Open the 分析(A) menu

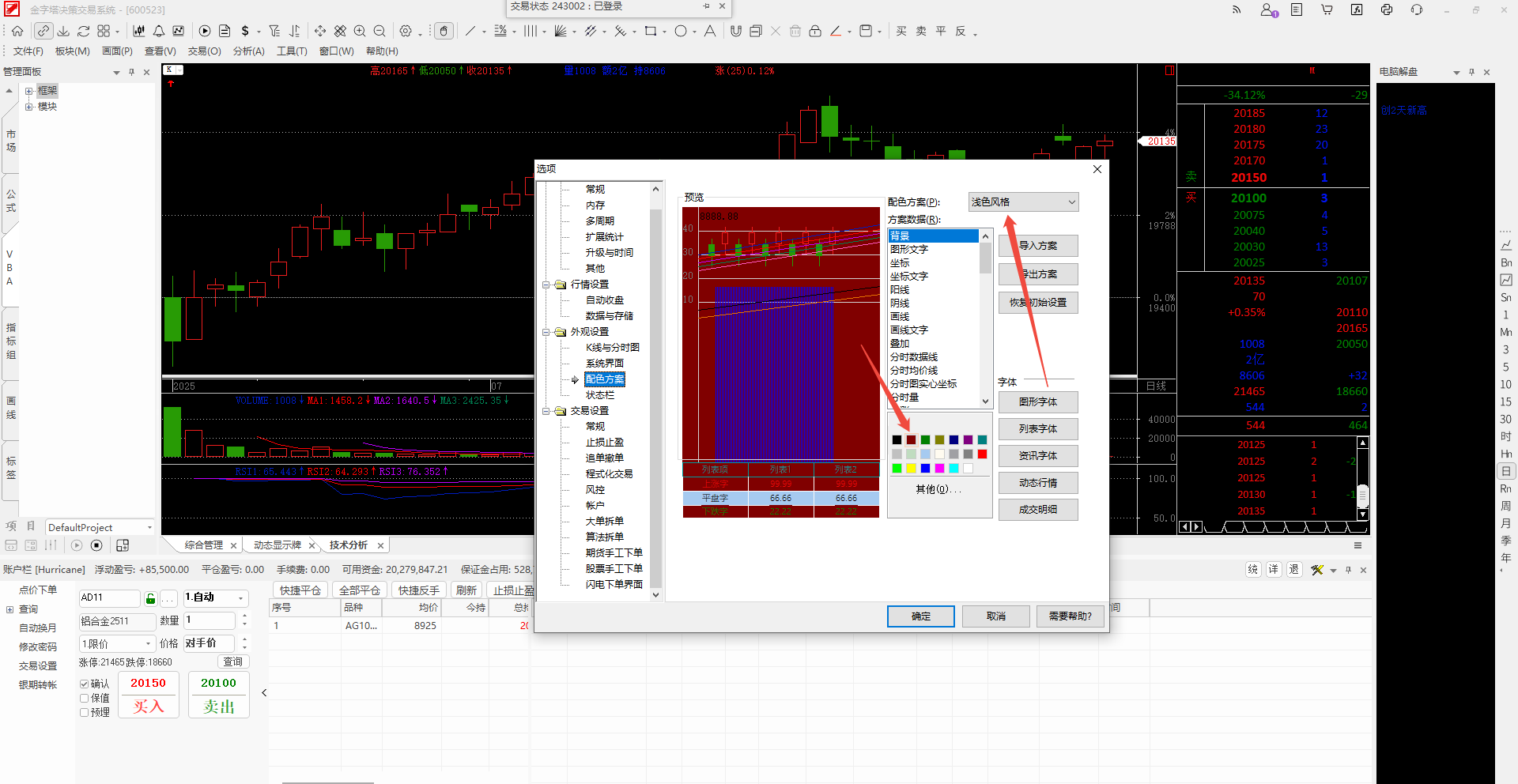pyautogui.click(x=248, y=51)
